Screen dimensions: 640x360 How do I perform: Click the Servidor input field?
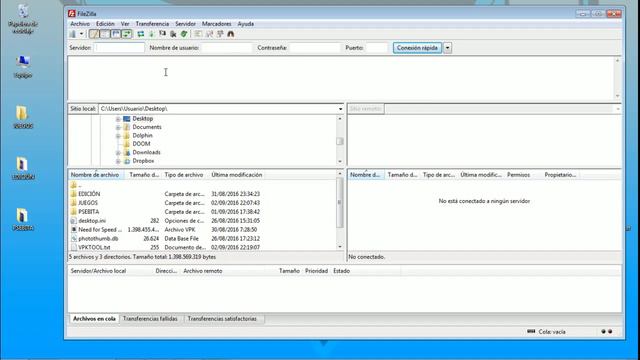coord(119,48)
